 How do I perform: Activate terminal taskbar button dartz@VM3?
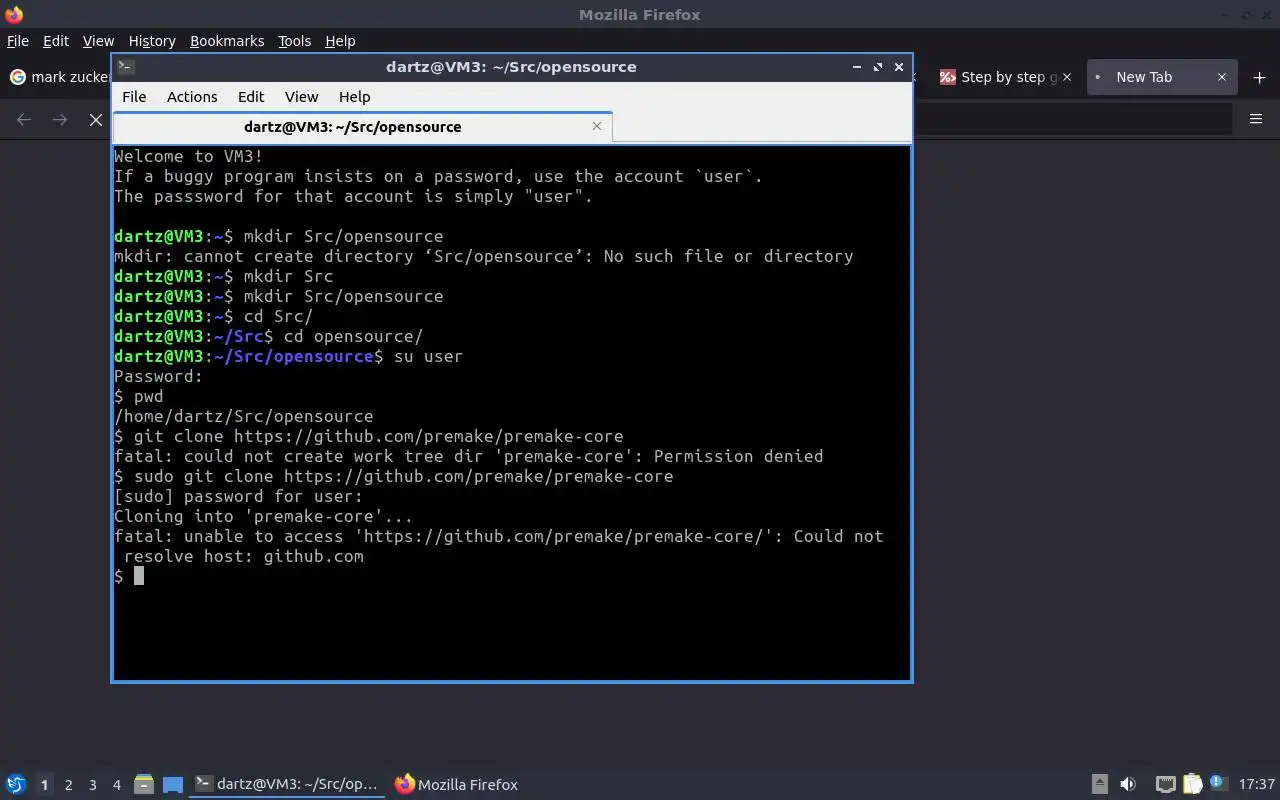coord(288,784)
